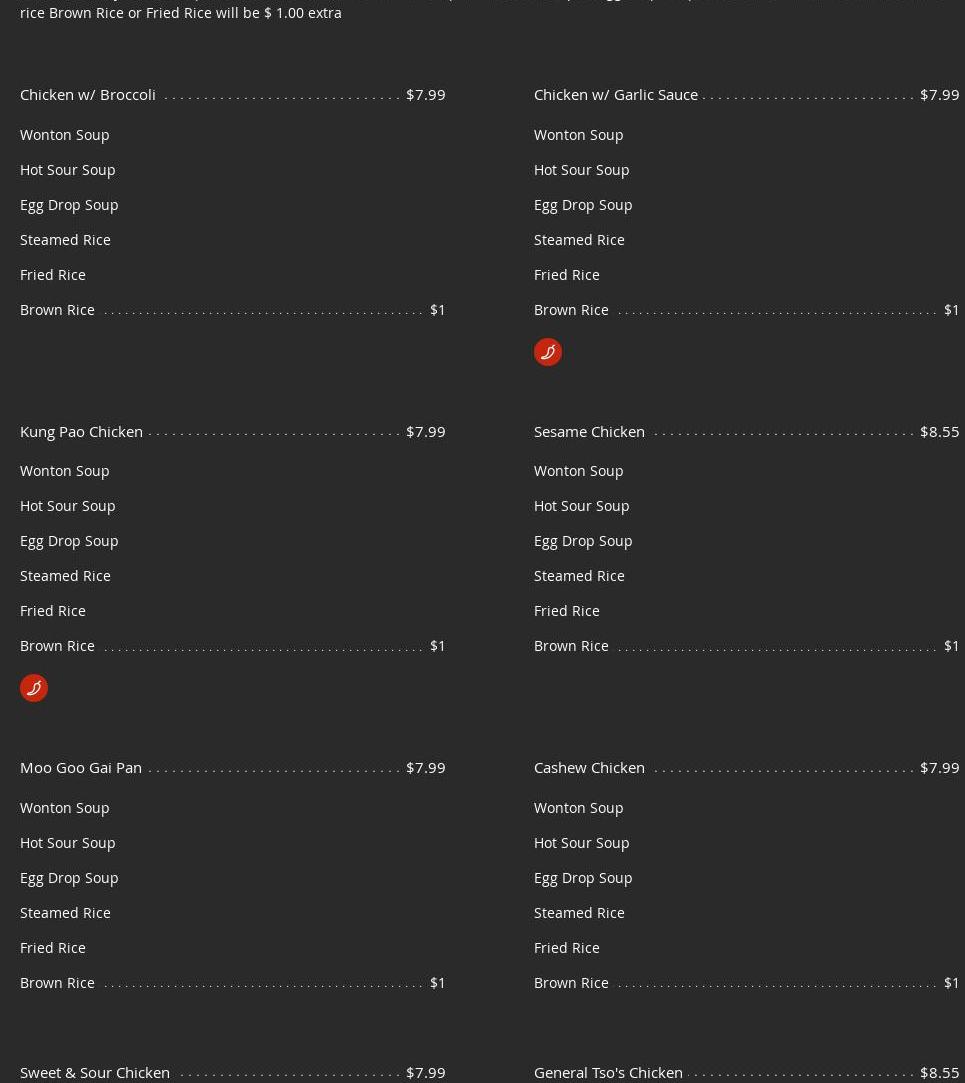
Task: Choose the Sesame Chicken dish title
Action: (x=589, y=431)
